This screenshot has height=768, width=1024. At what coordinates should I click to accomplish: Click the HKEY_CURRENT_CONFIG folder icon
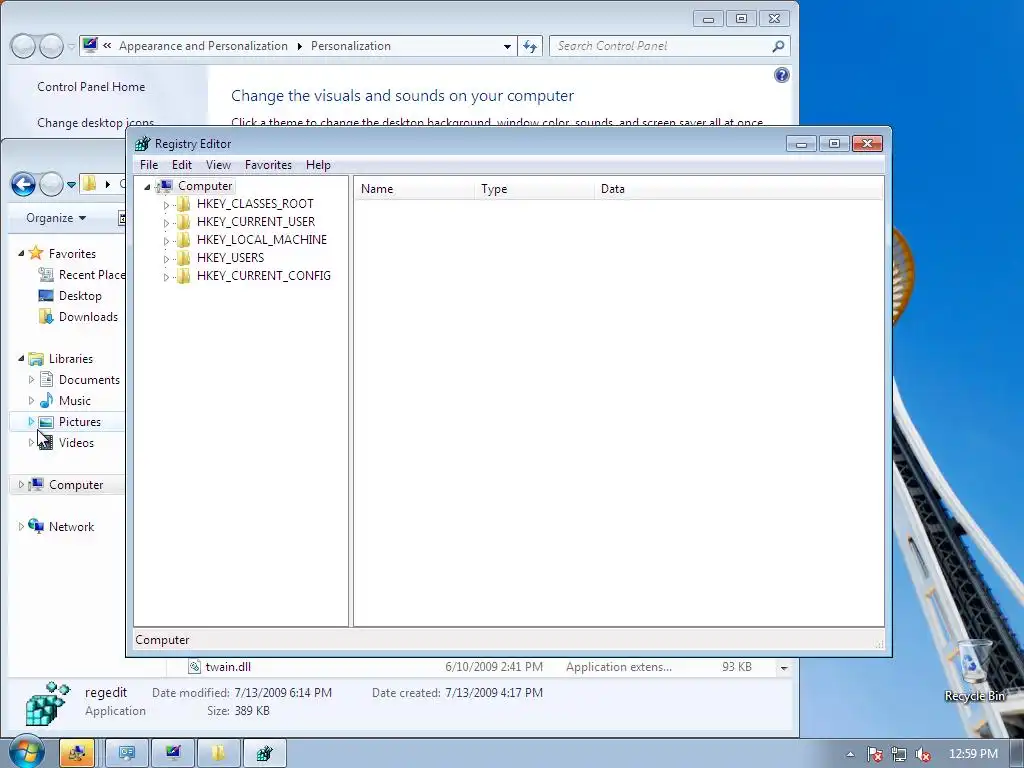[184, 276]
